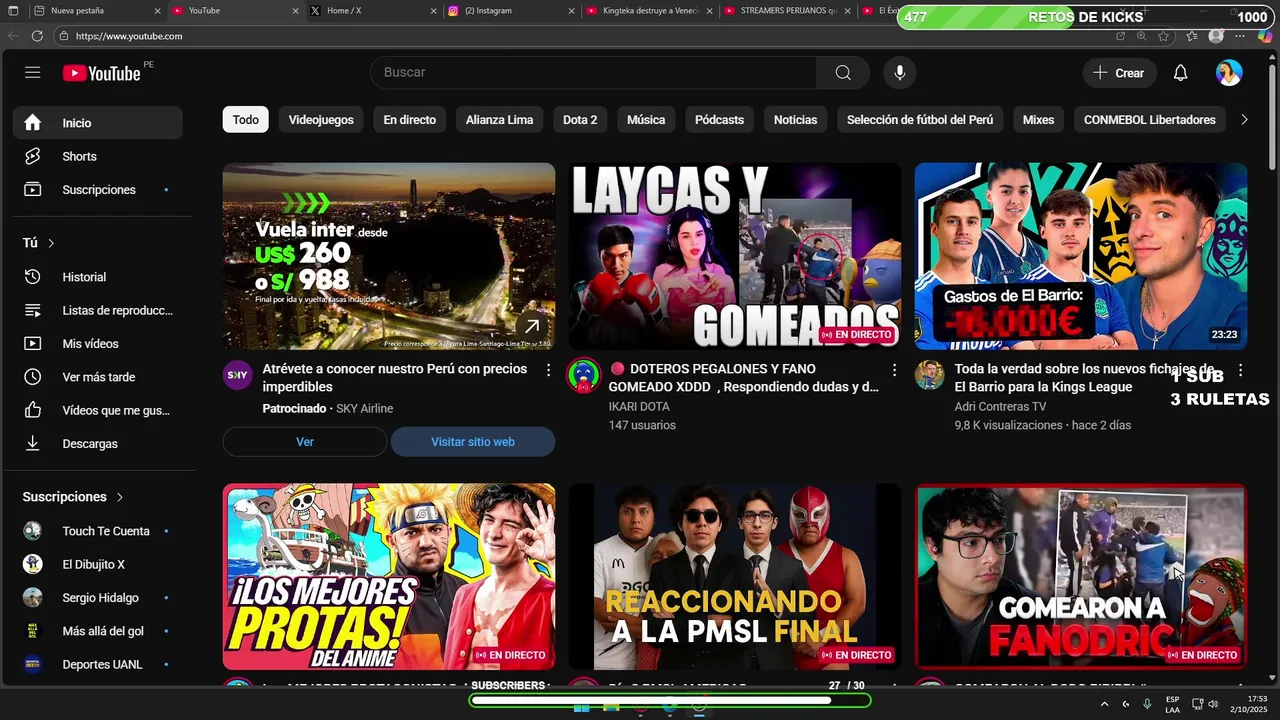Image resolution: width=1280 pixels, height=720 pixels.
Task: Select the Selección de fútbol del Perú chip
Action: pyautogui.click(x=920, y=120)
